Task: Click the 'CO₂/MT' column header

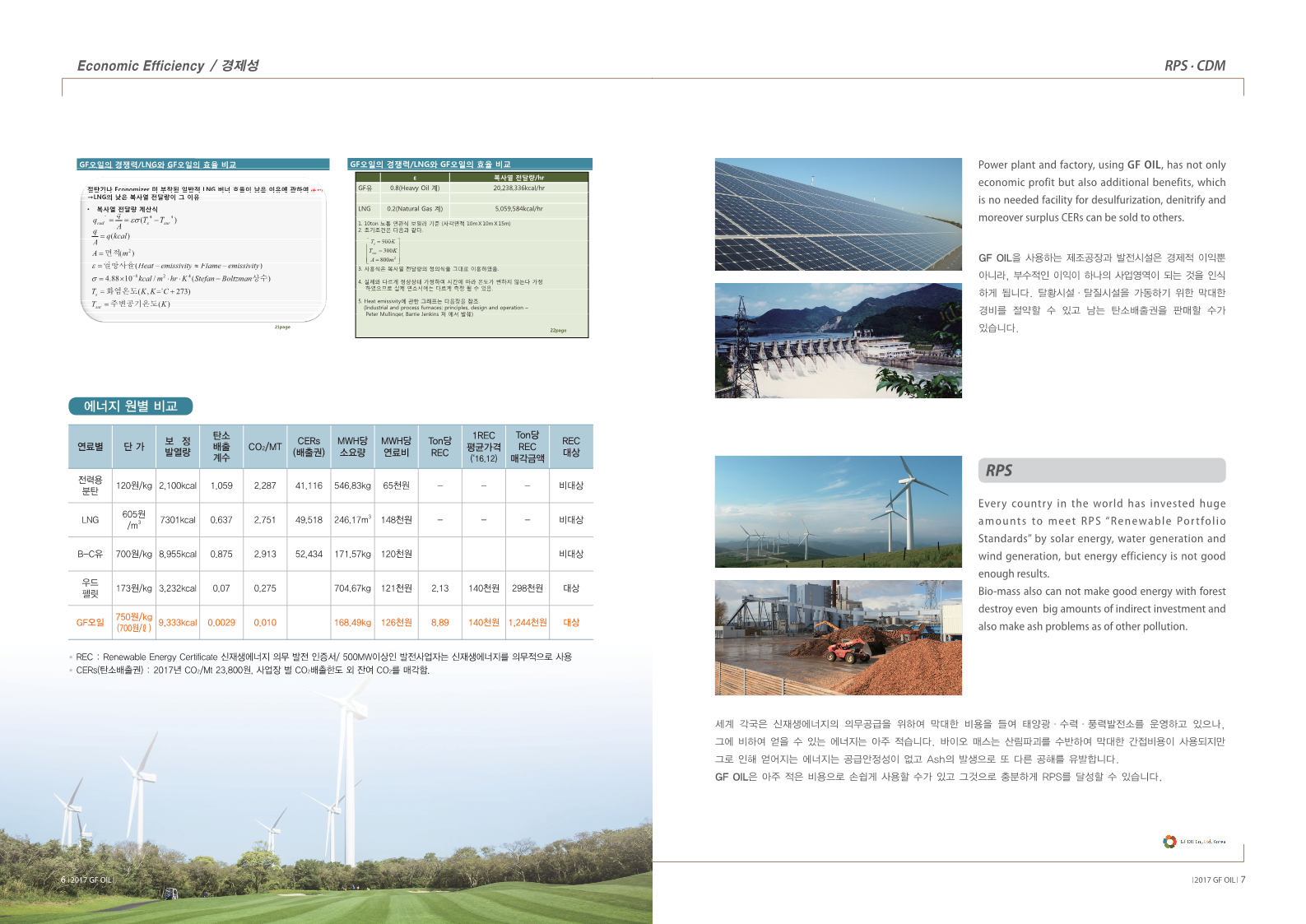Action: click(x=265, y=447)
